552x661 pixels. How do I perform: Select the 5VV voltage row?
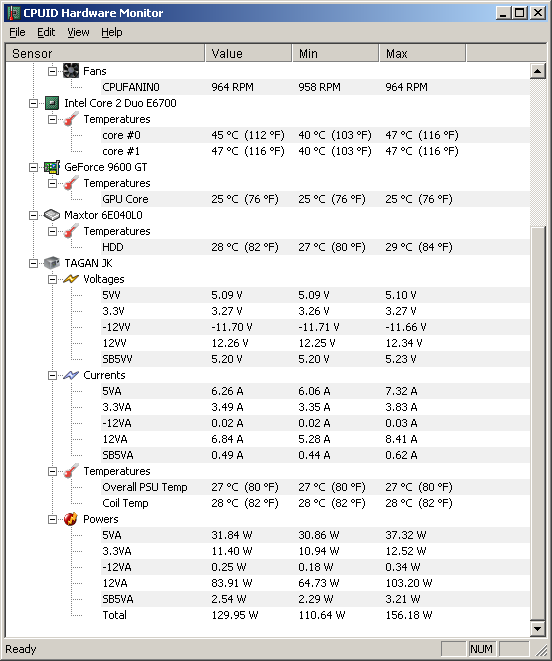[x=315, y=295]
